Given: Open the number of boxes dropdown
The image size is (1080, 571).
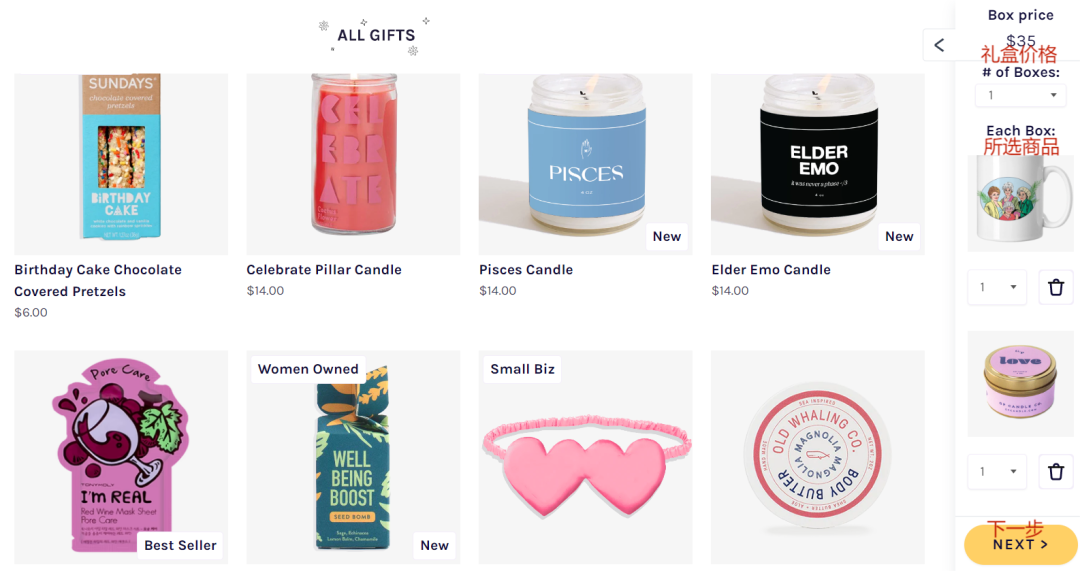Looking at the screenshot, I should point(1021,95).
